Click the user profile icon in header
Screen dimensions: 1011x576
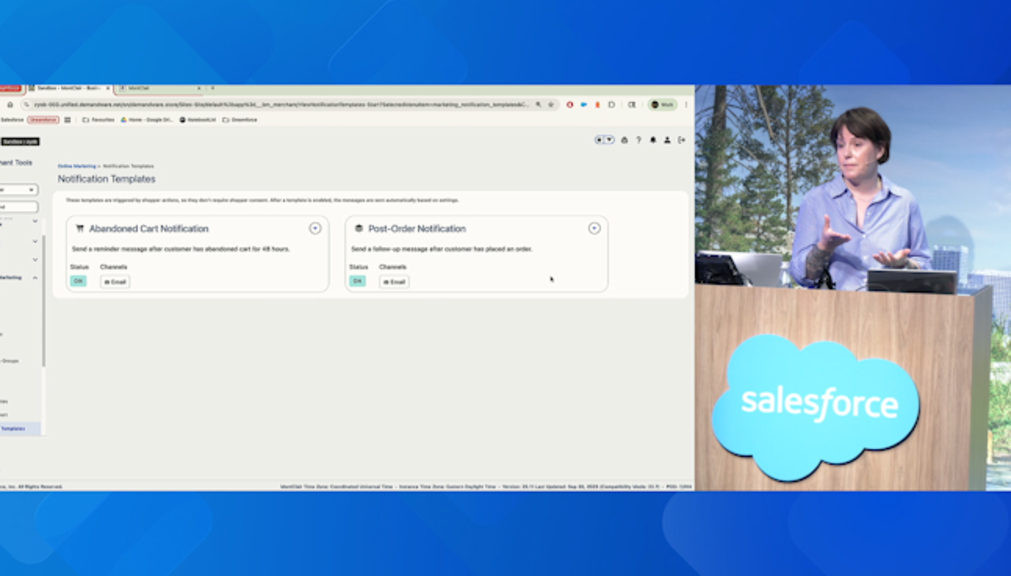667,140
